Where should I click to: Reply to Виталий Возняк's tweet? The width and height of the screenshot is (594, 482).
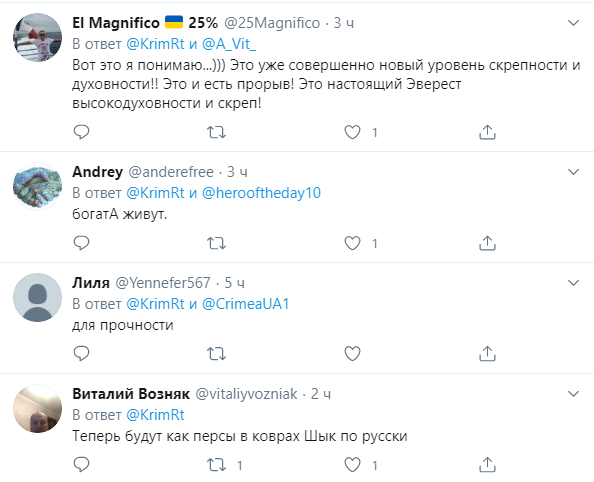click(81, 465)
